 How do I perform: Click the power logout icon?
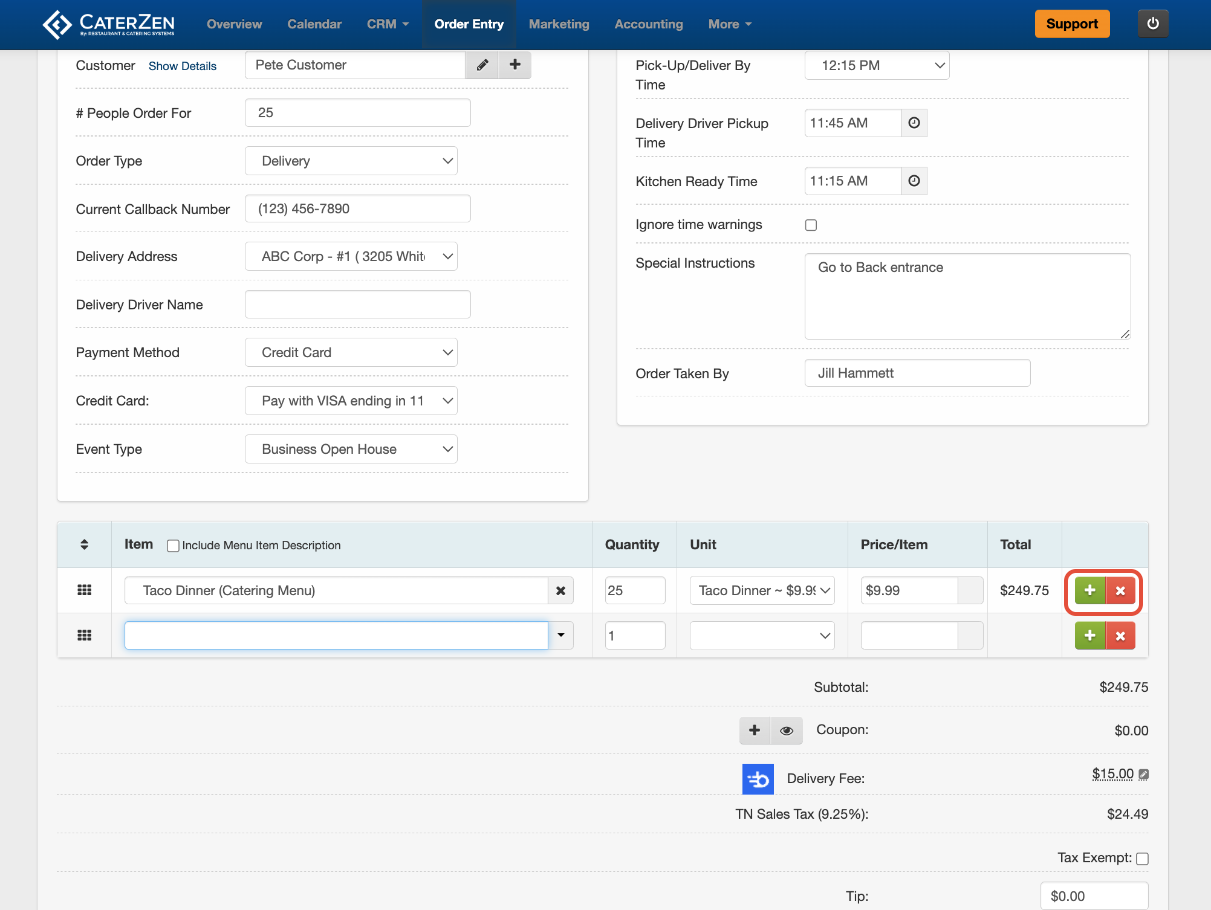click(x=1153, y=24)
